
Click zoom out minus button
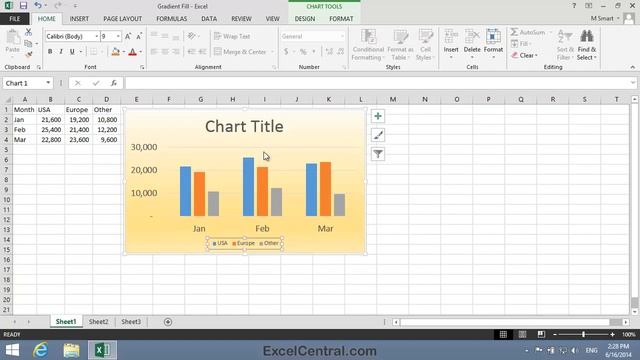click(x=555, y=334)
